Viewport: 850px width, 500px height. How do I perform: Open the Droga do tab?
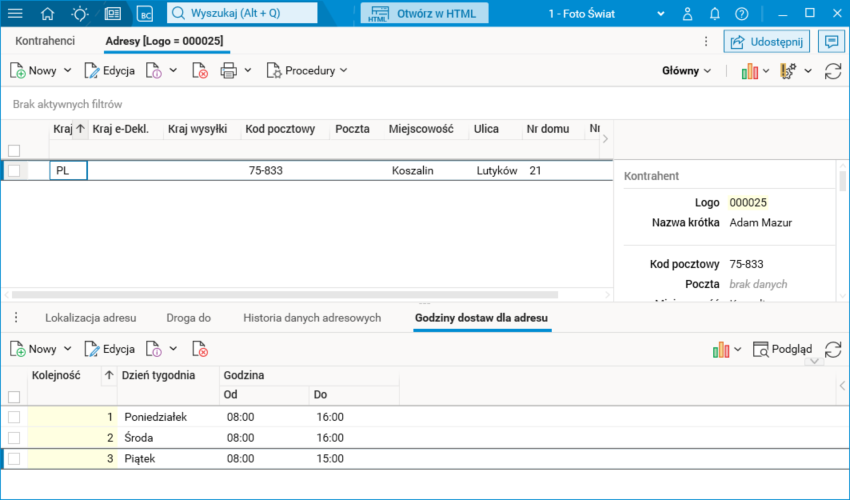(x=189, y=318)
